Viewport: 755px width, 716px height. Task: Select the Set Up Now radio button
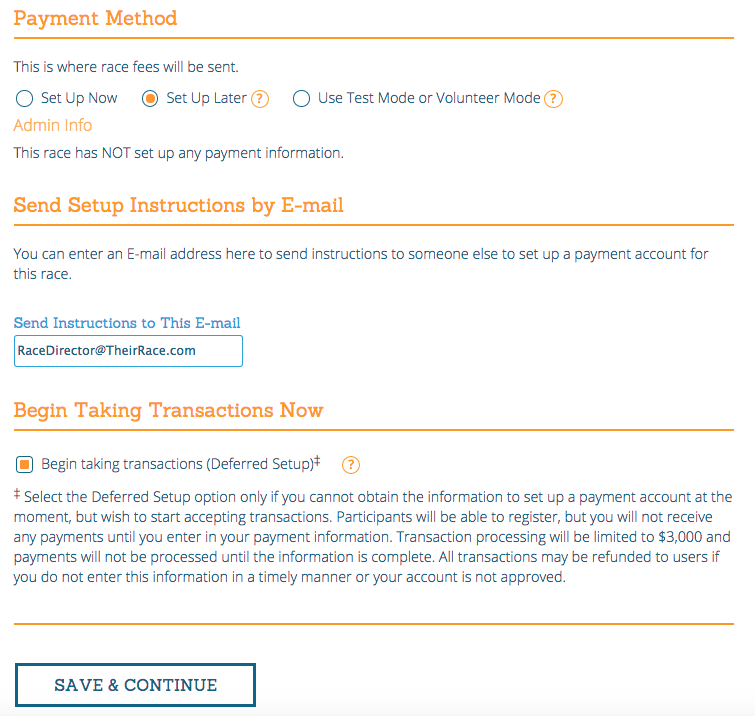click(x=25, y=99)
